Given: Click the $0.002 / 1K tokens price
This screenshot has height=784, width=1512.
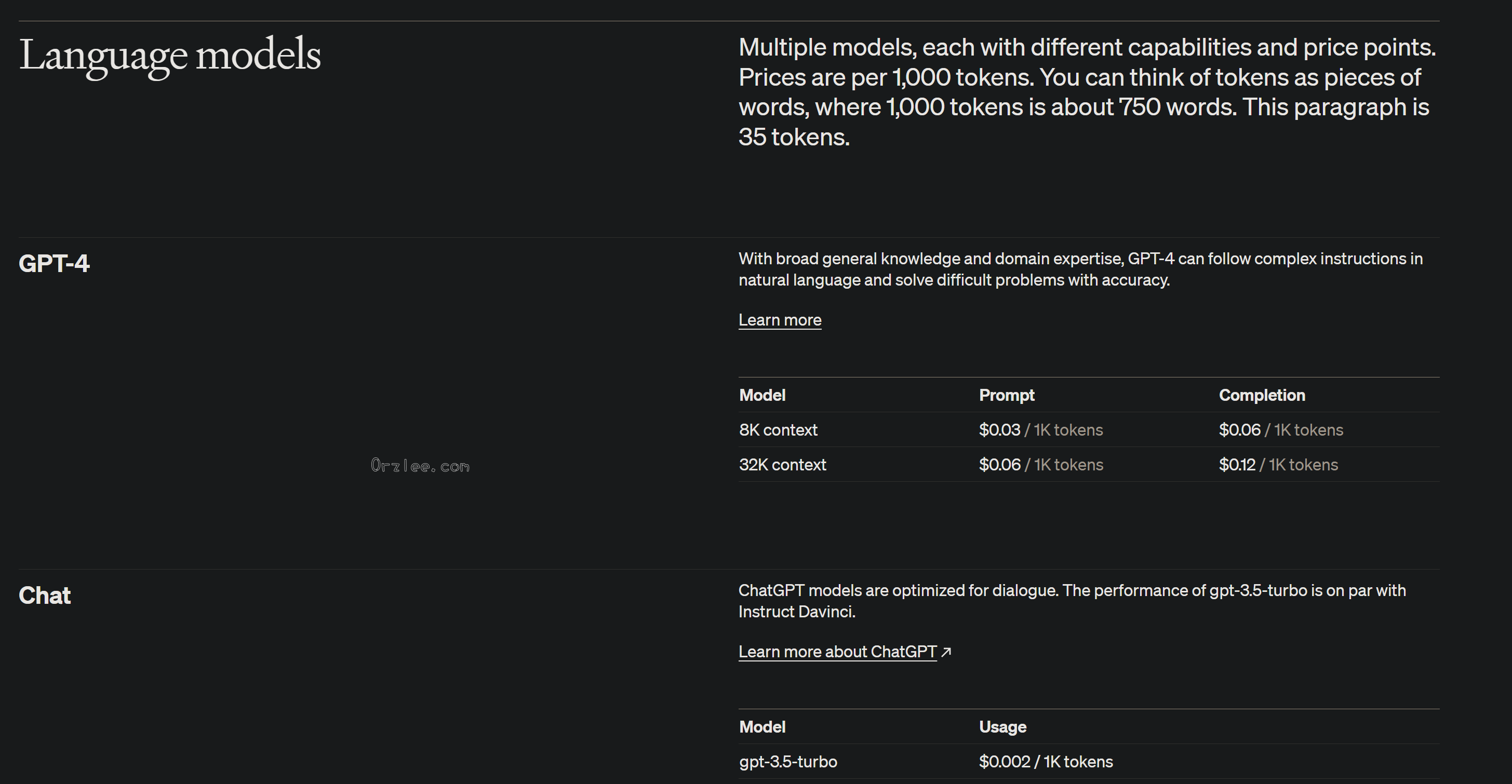Looking at the screenshot, I should click(x=1046, y=761).
